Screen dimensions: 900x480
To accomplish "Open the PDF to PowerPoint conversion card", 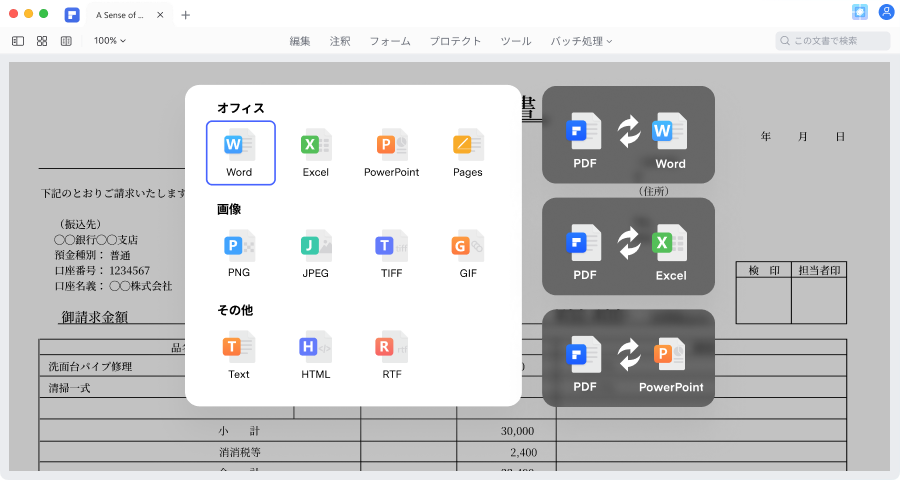I will pyautogui.click(x=629, y=358).
